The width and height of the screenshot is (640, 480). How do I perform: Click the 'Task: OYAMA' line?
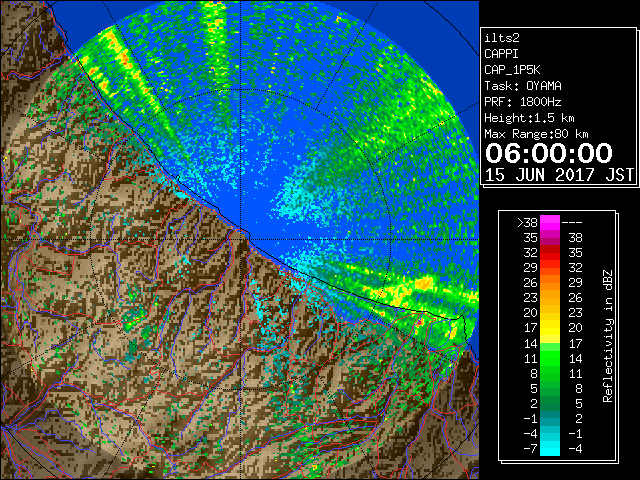[523, 86]
